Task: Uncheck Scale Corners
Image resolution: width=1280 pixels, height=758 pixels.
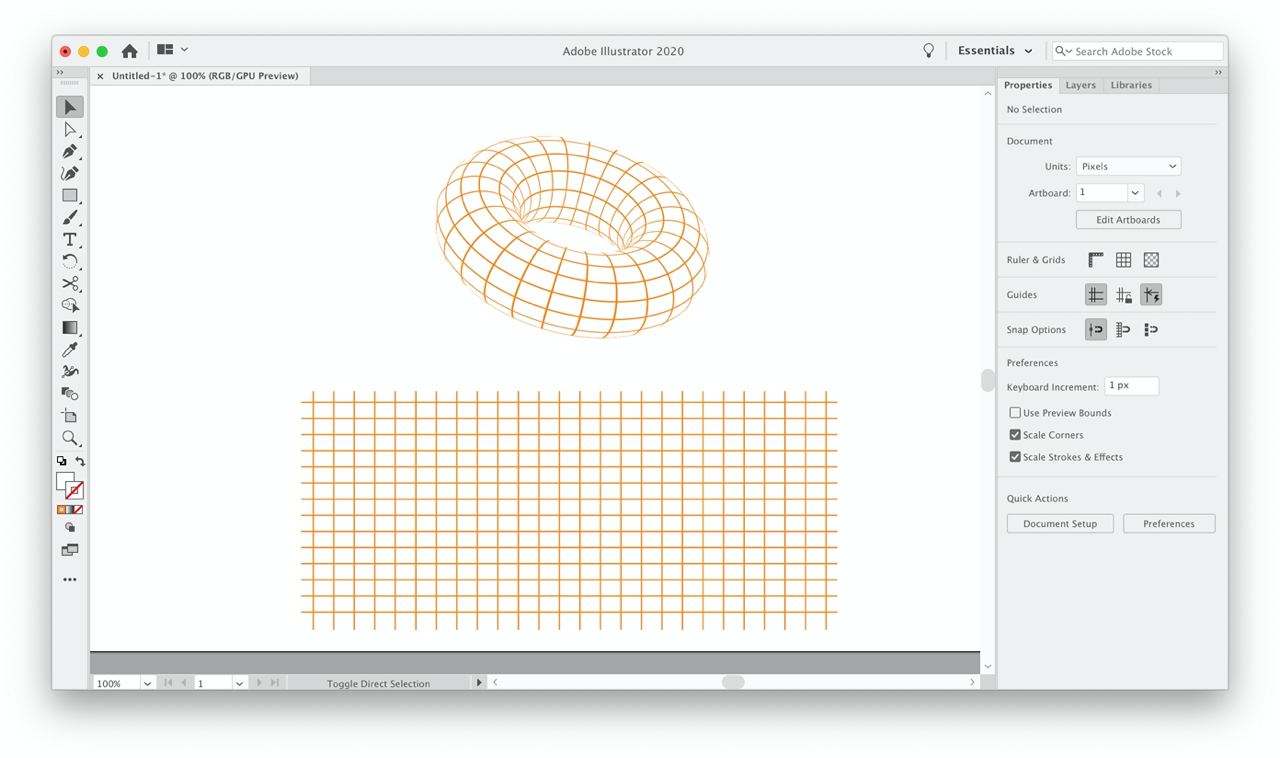Action: 1015,435
